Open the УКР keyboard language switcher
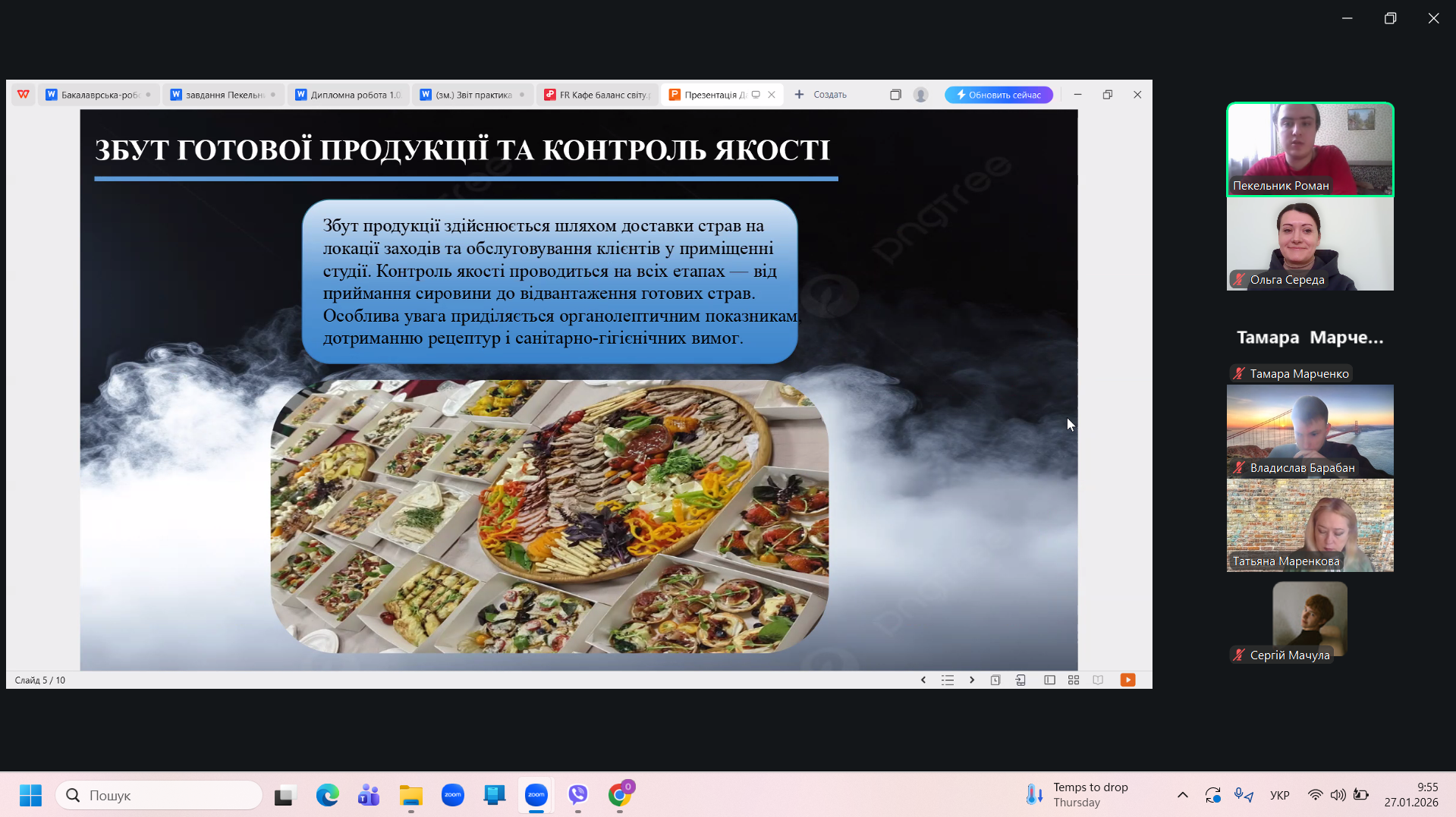The width and height of the screenshot is (1456, 817). 1279,795
